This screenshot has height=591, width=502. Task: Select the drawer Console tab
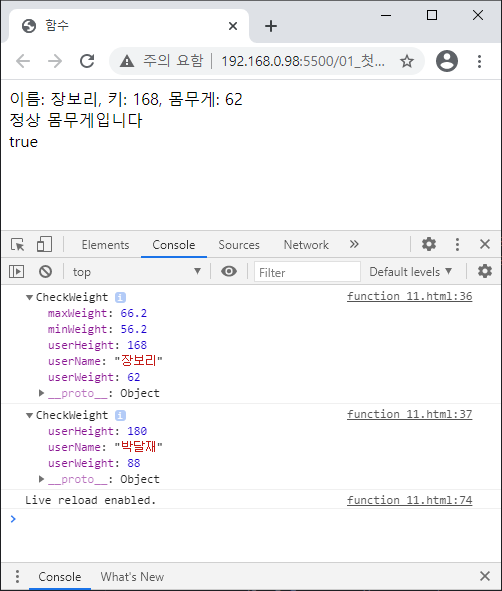click(x=60, y=577)
